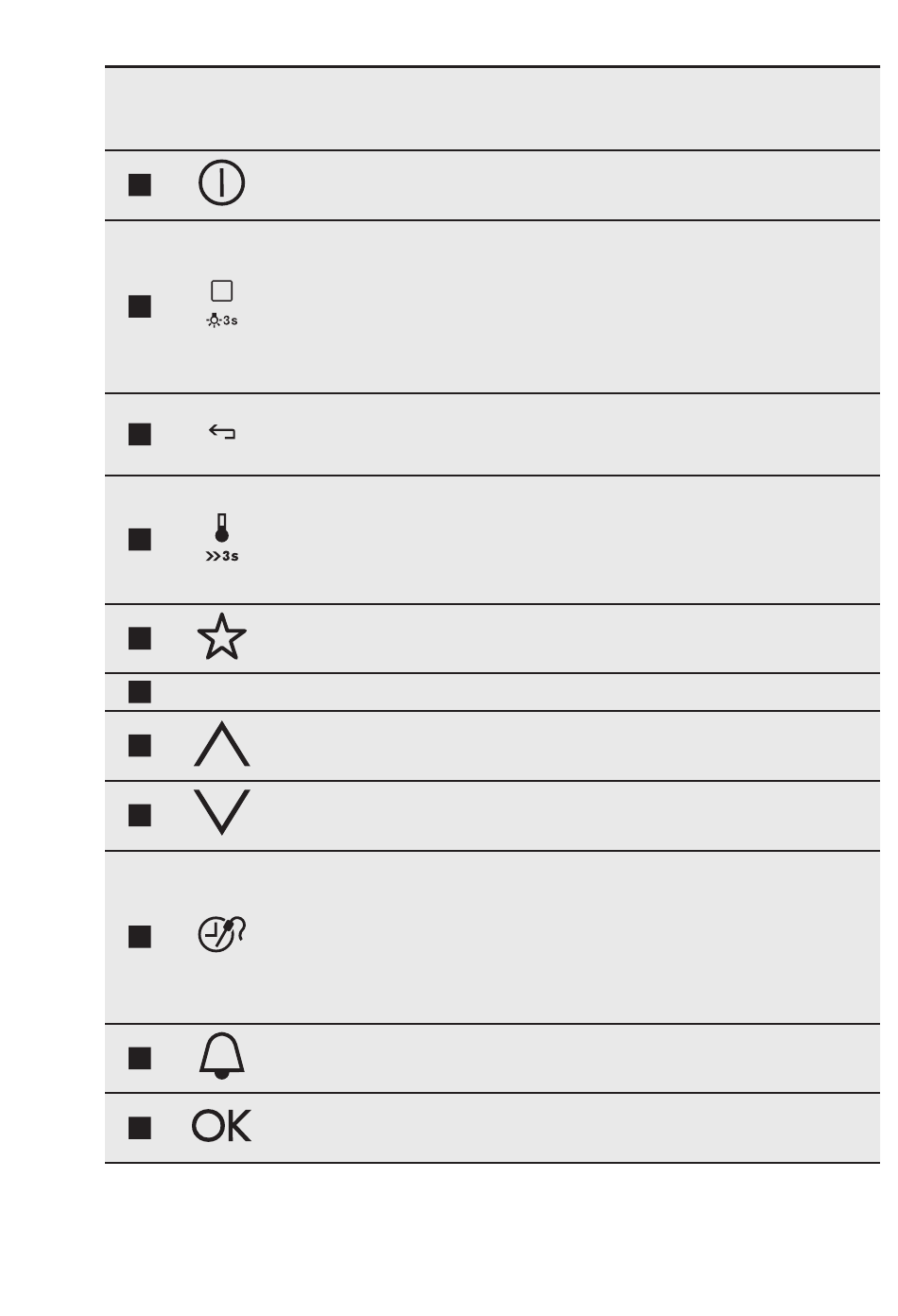Click the star favourites icon
Viewport: 898px width, 1316px height.
(222, 637)
